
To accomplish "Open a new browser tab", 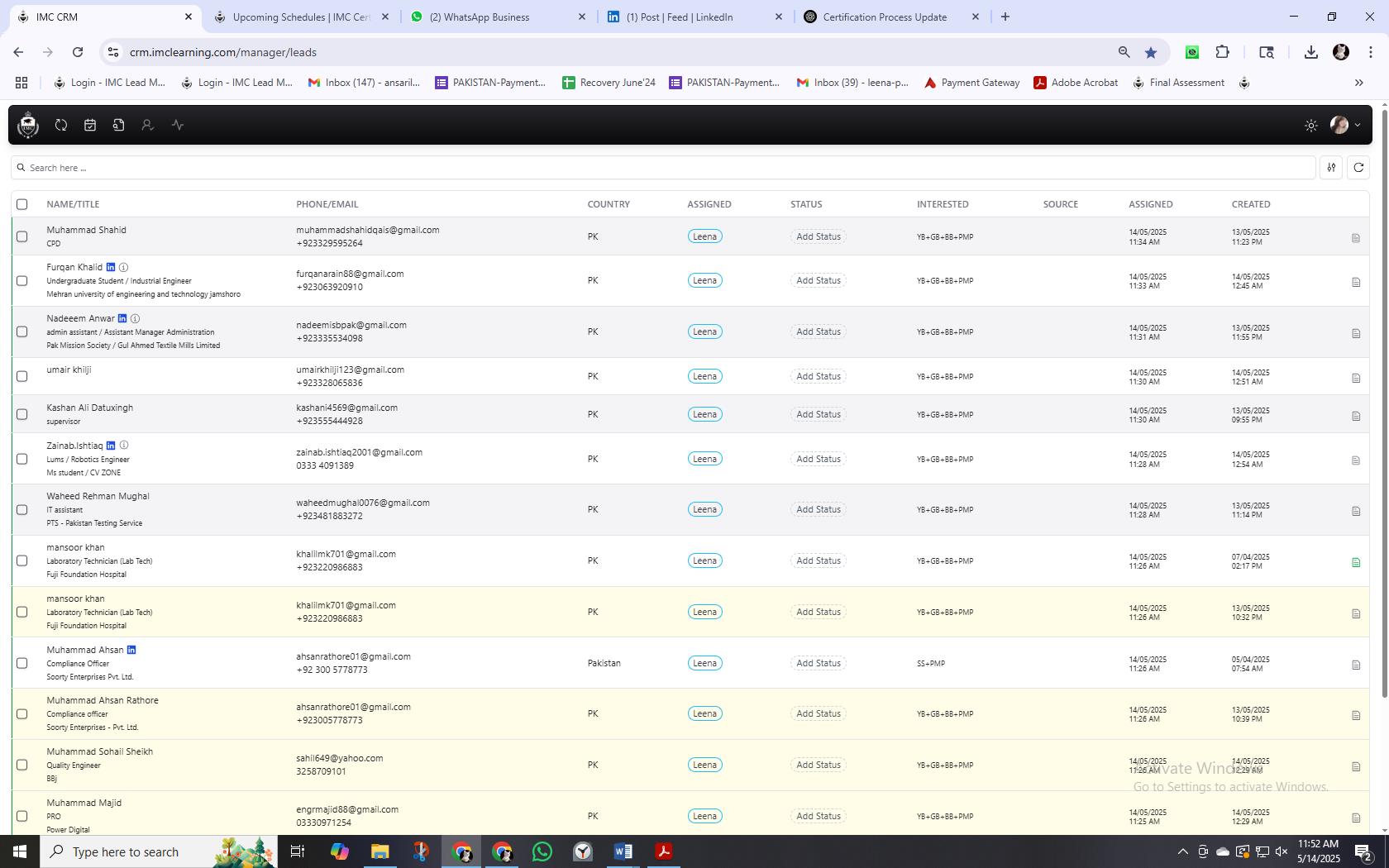I will tap(1005, 17).
